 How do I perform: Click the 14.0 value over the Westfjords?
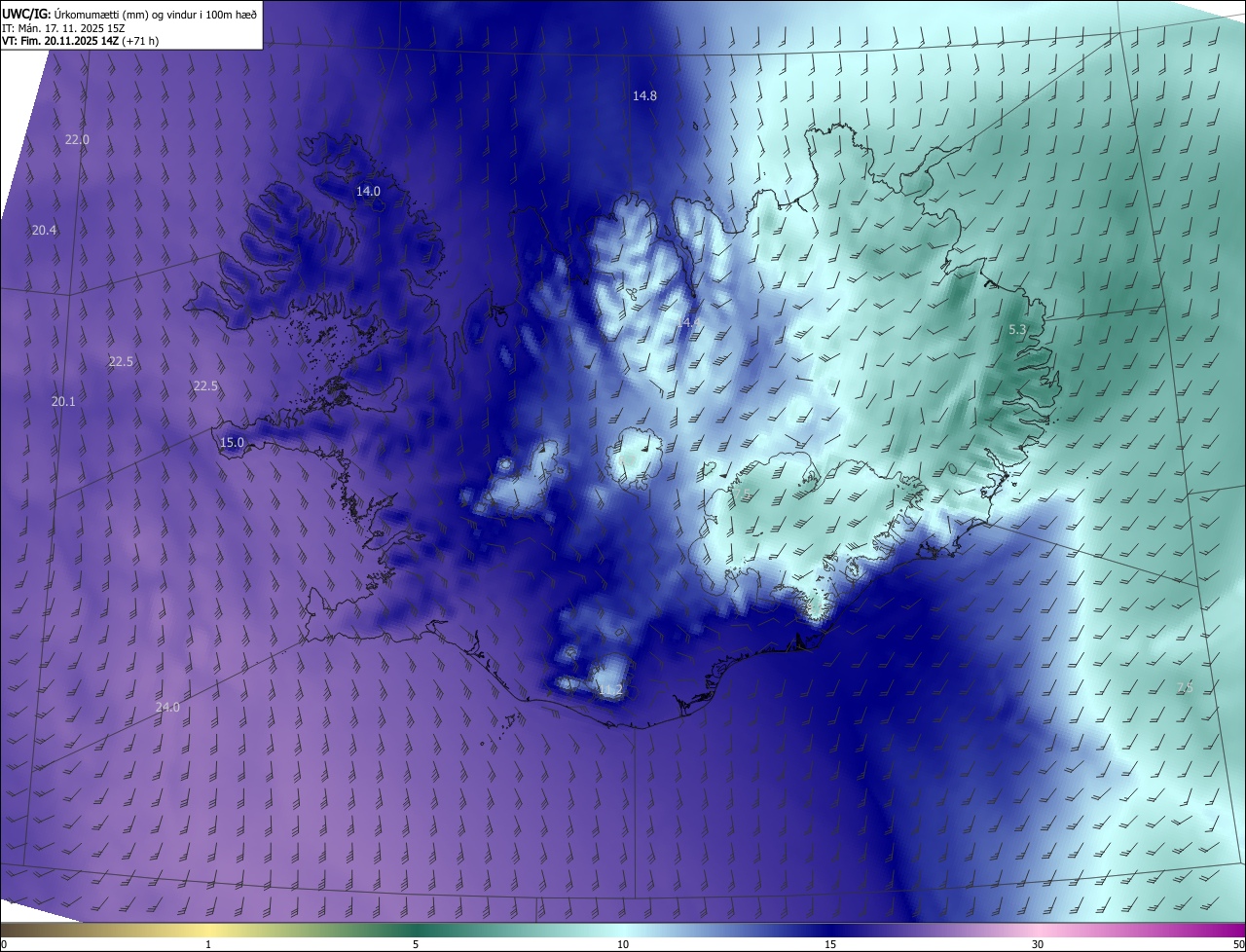coord(368,191)
